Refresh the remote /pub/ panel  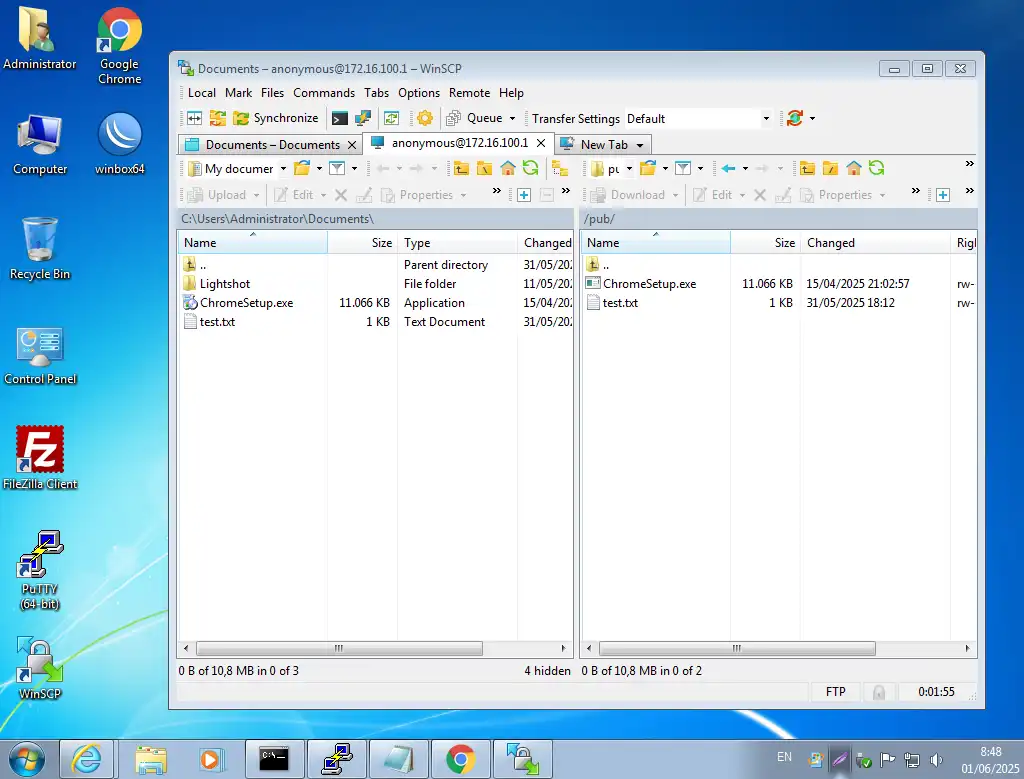876,168
